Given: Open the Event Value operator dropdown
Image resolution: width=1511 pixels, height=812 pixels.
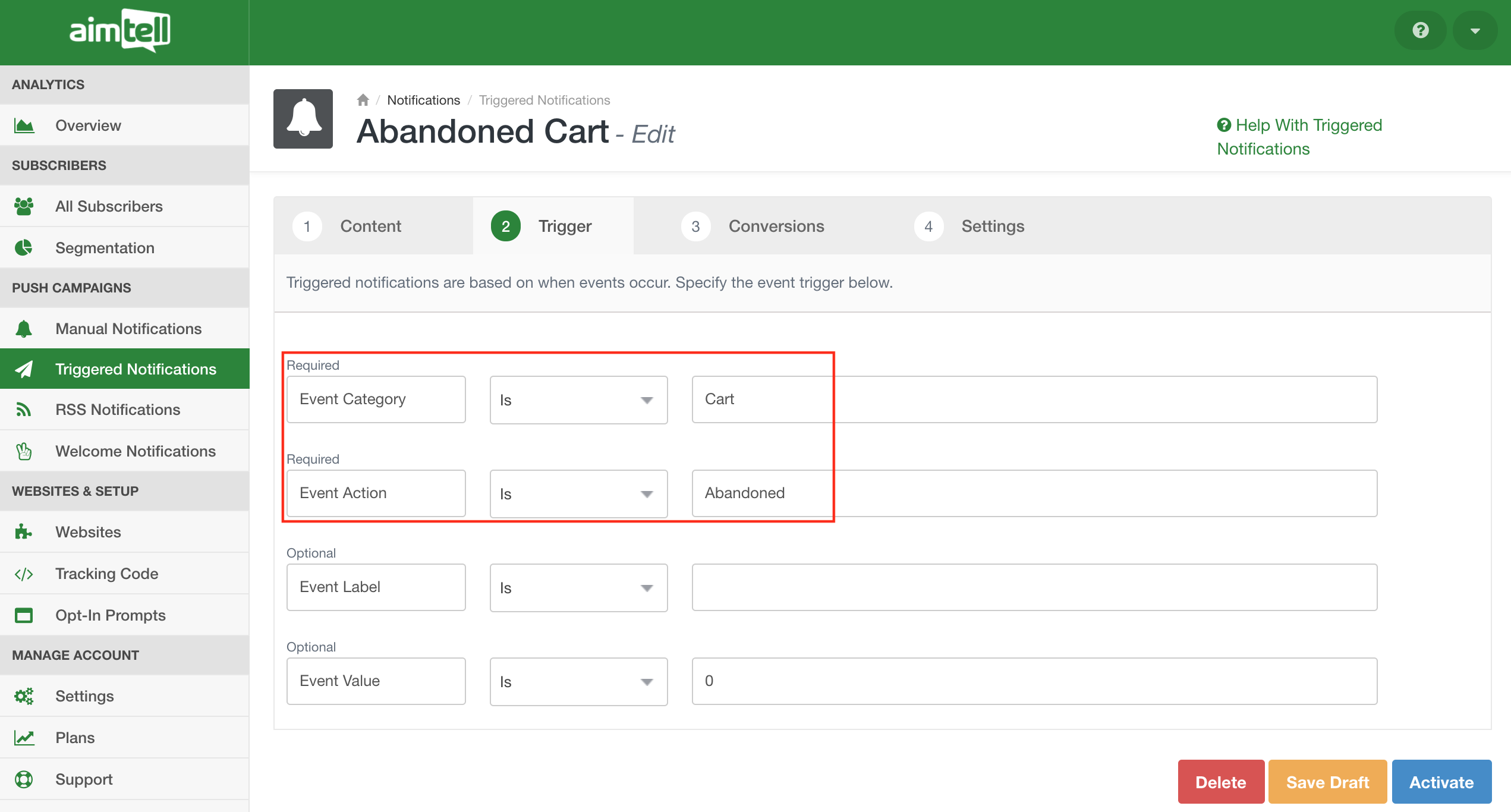Looking at the screenshot, I should [x=578, y=682].
